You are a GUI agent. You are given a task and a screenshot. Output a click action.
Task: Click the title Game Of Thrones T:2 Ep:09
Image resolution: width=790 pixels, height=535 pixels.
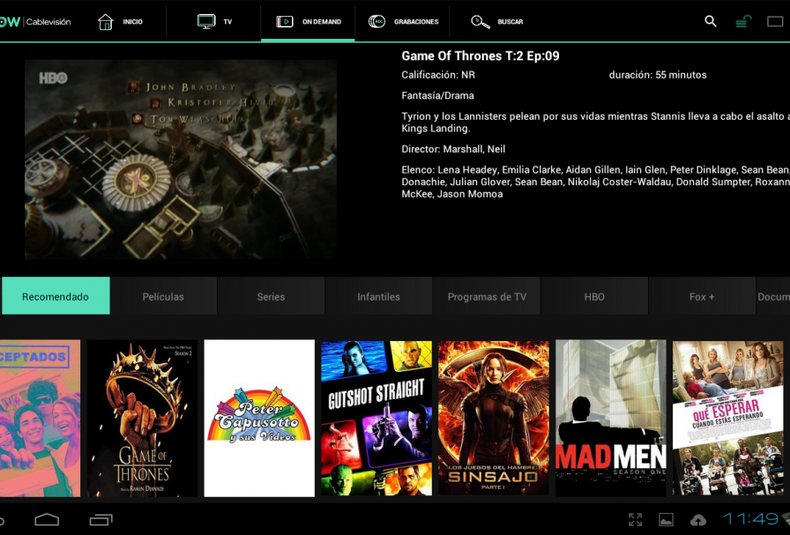point(480,56)
